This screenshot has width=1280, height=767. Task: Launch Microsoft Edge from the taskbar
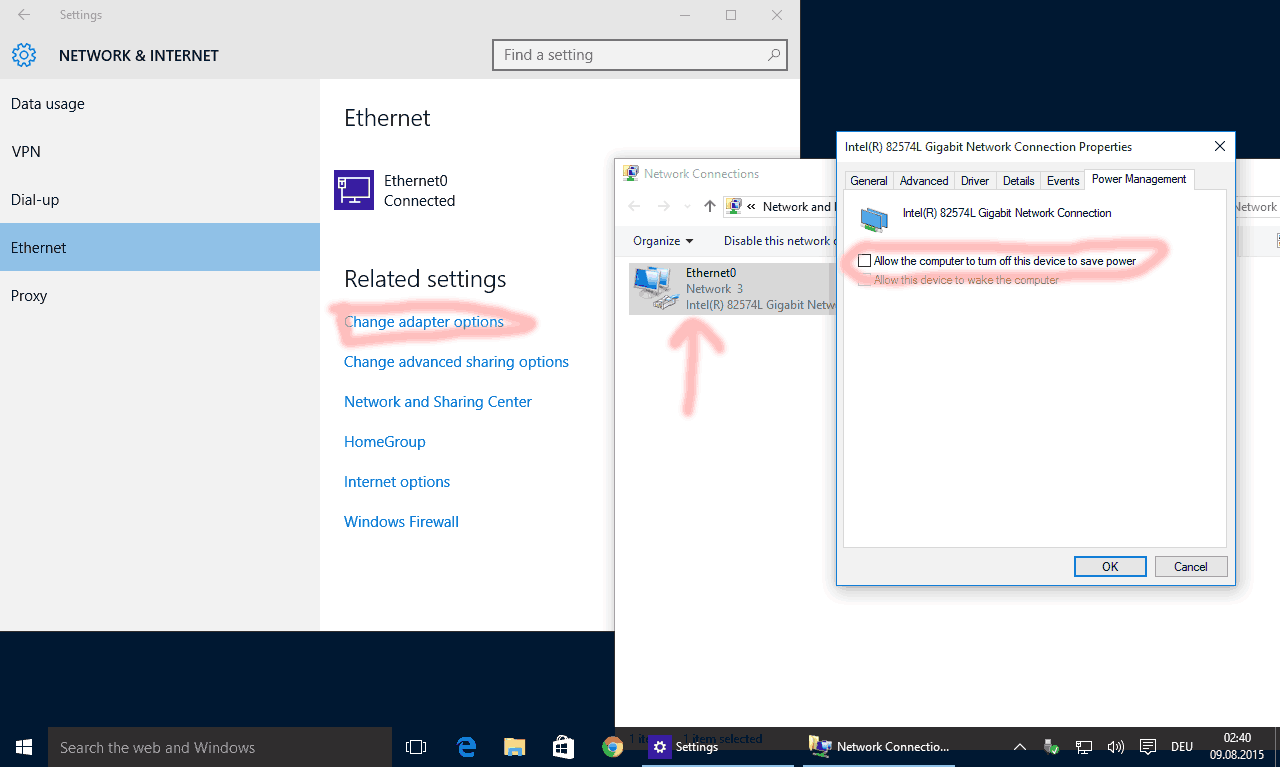tap(465, 747)
